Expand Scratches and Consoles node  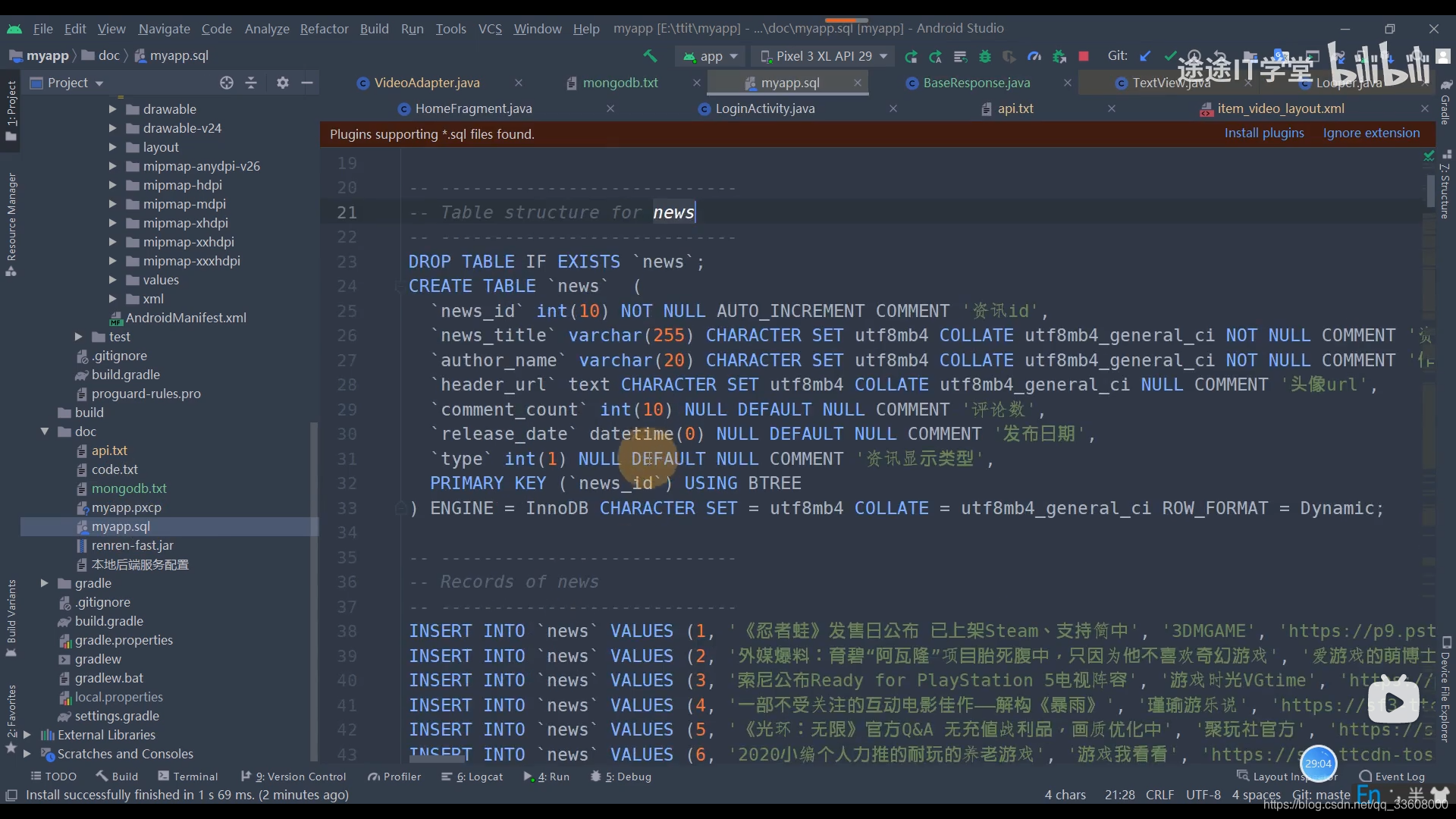click(x=27, y=754)
